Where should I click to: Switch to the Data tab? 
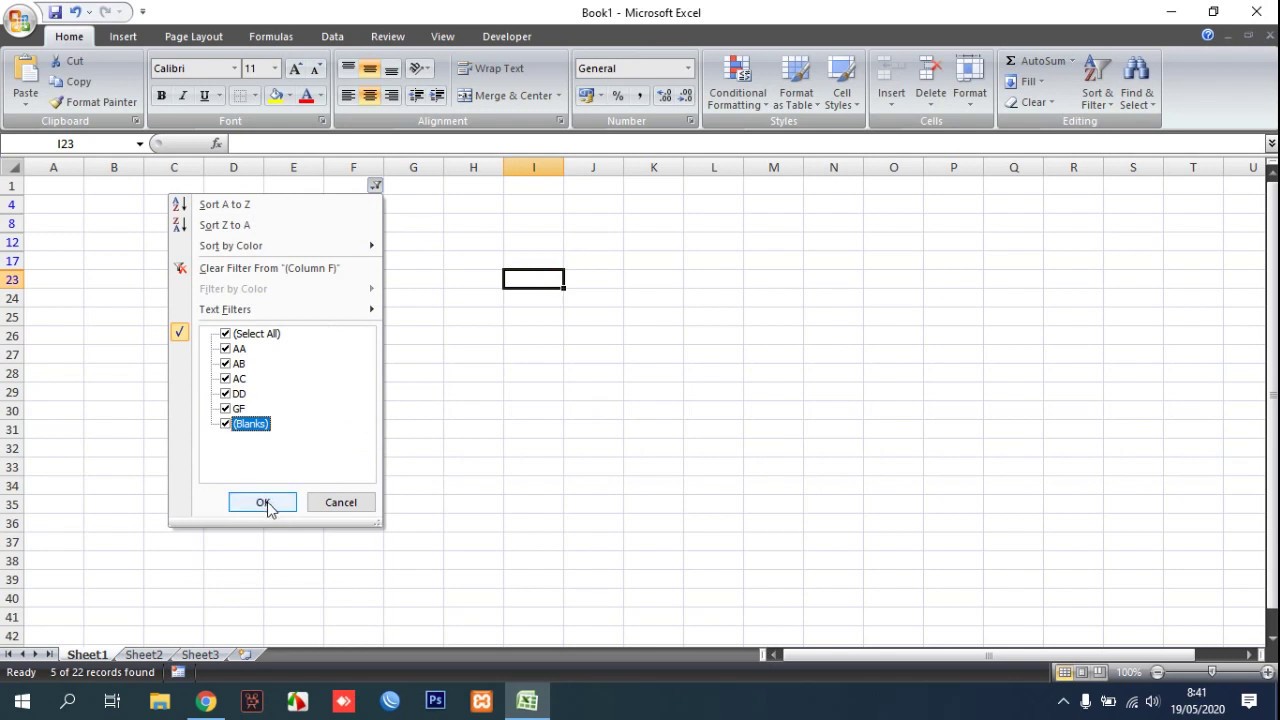[x=333, y=37]
